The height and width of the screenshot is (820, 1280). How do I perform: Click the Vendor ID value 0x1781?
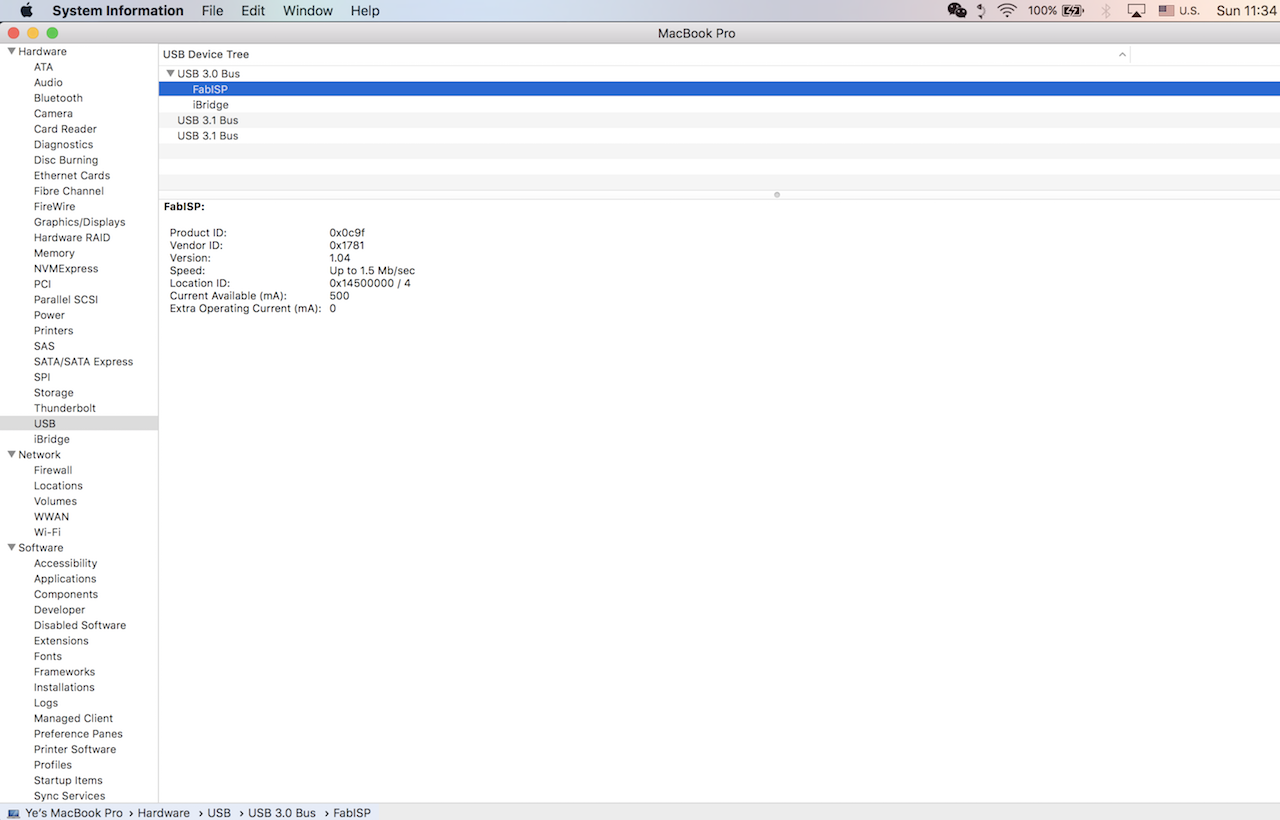347,245
